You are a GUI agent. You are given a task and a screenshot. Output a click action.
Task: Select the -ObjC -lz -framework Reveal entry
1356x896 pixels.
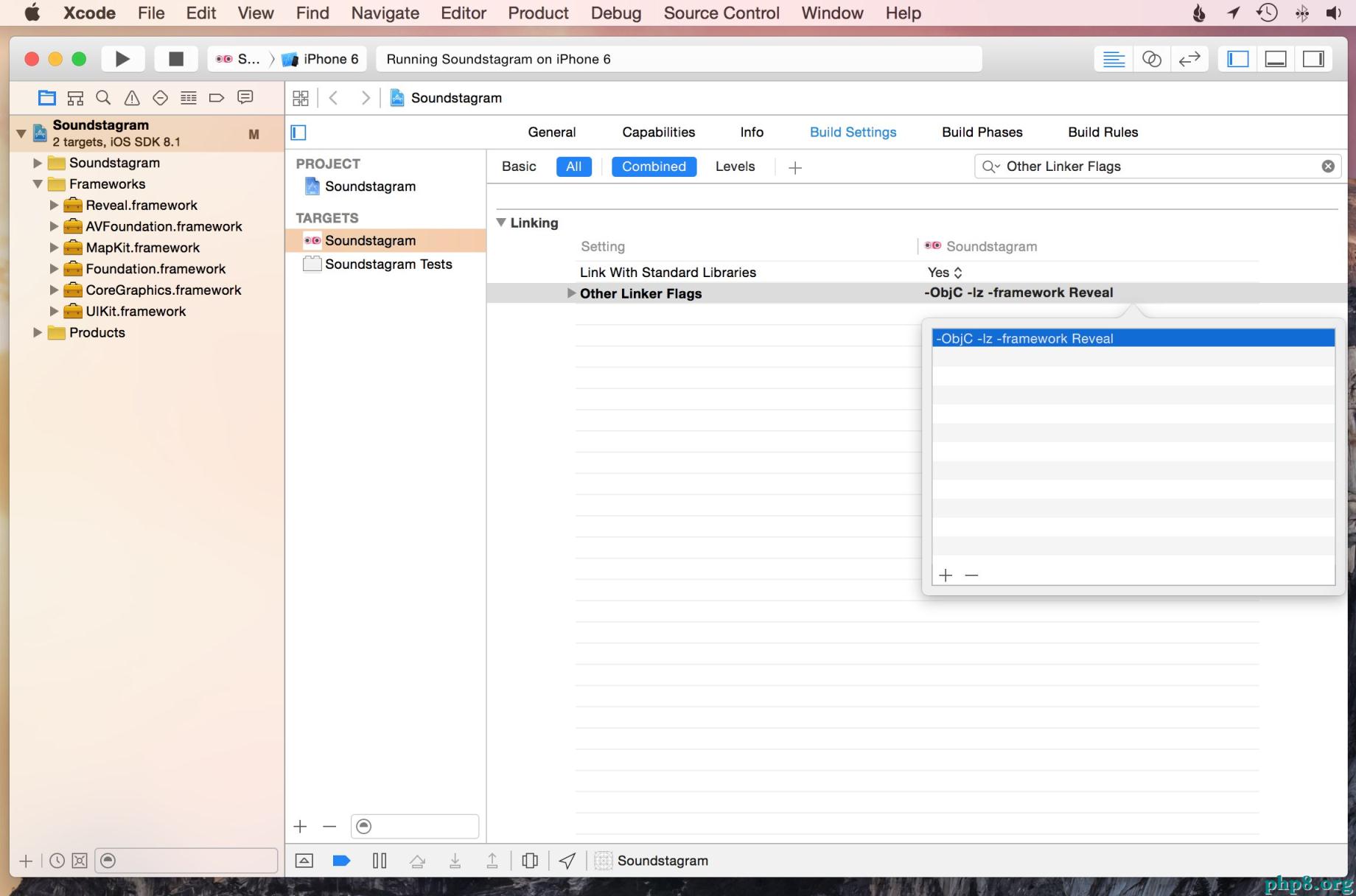1133,338
